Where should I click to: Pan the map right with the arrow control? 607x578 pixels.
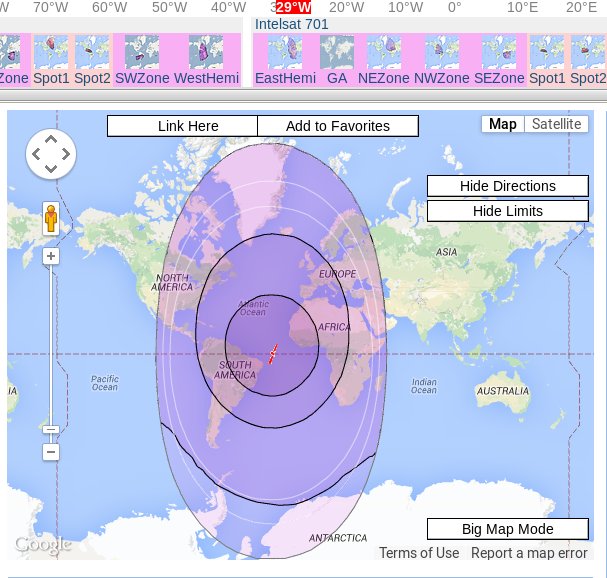point(65,154)
